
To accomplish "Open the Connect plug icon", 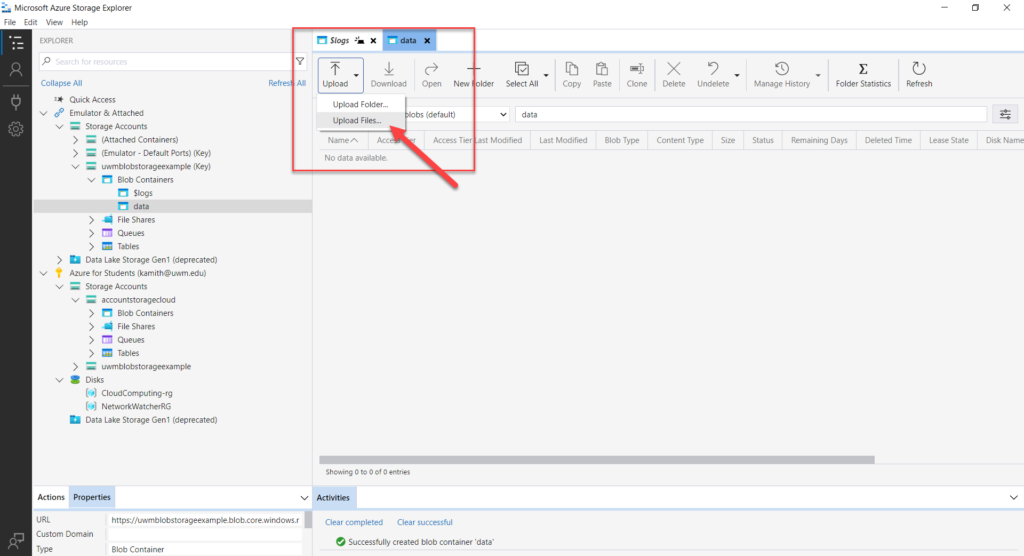I will point(16,102).
